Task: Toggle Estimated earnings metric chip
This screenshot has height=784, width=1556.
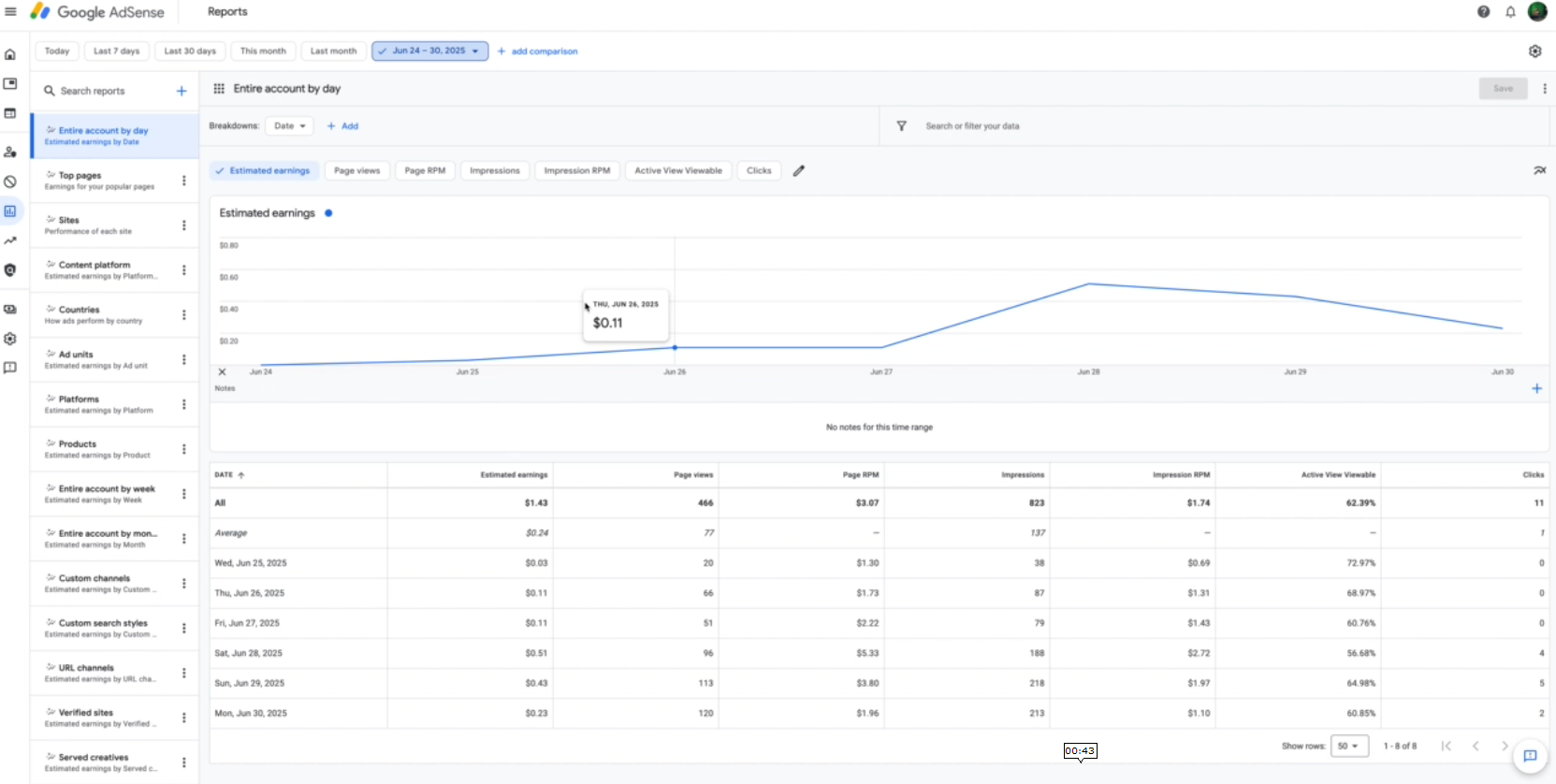Action: 263,171
